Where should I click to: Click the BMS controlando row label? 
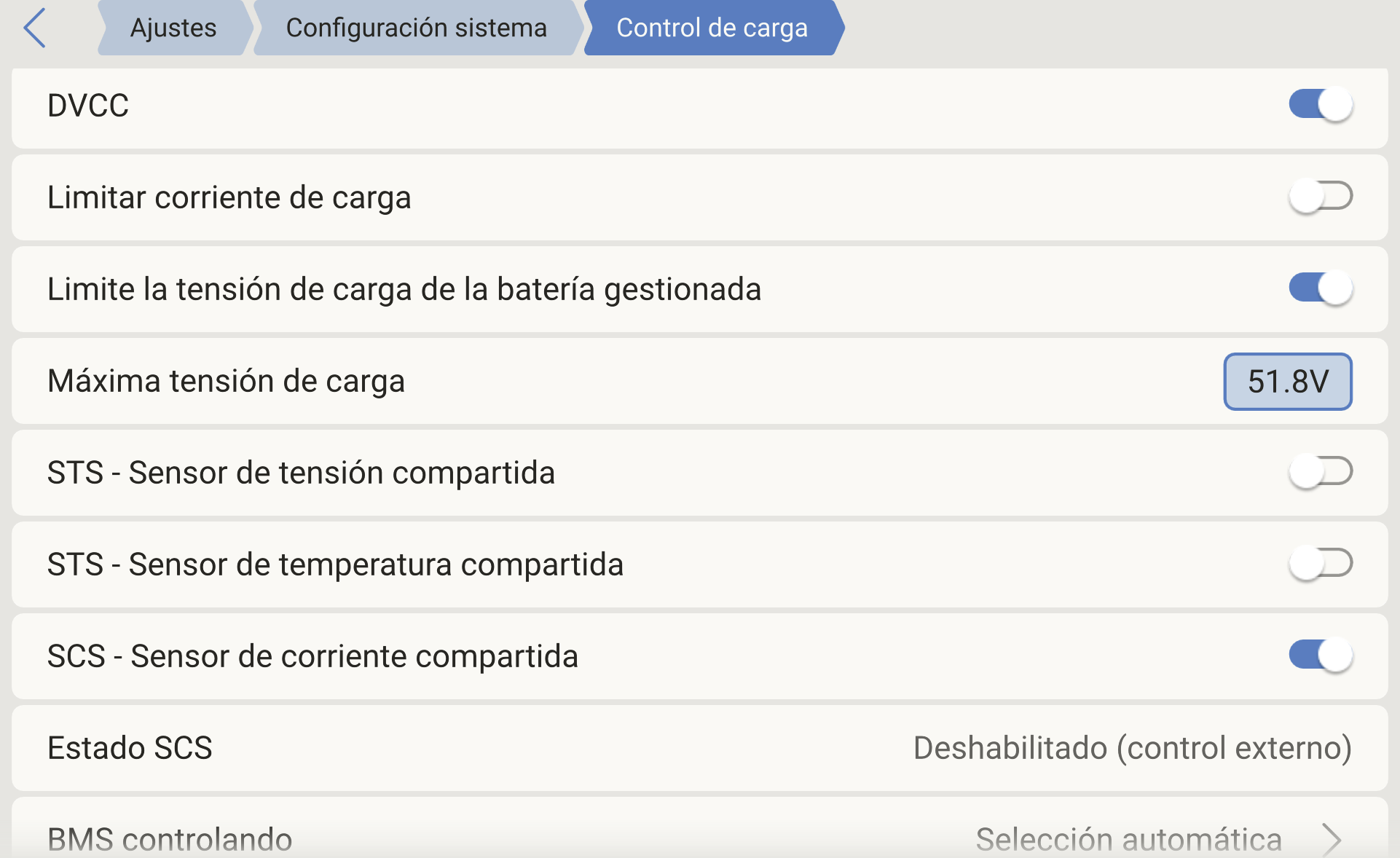170,840
